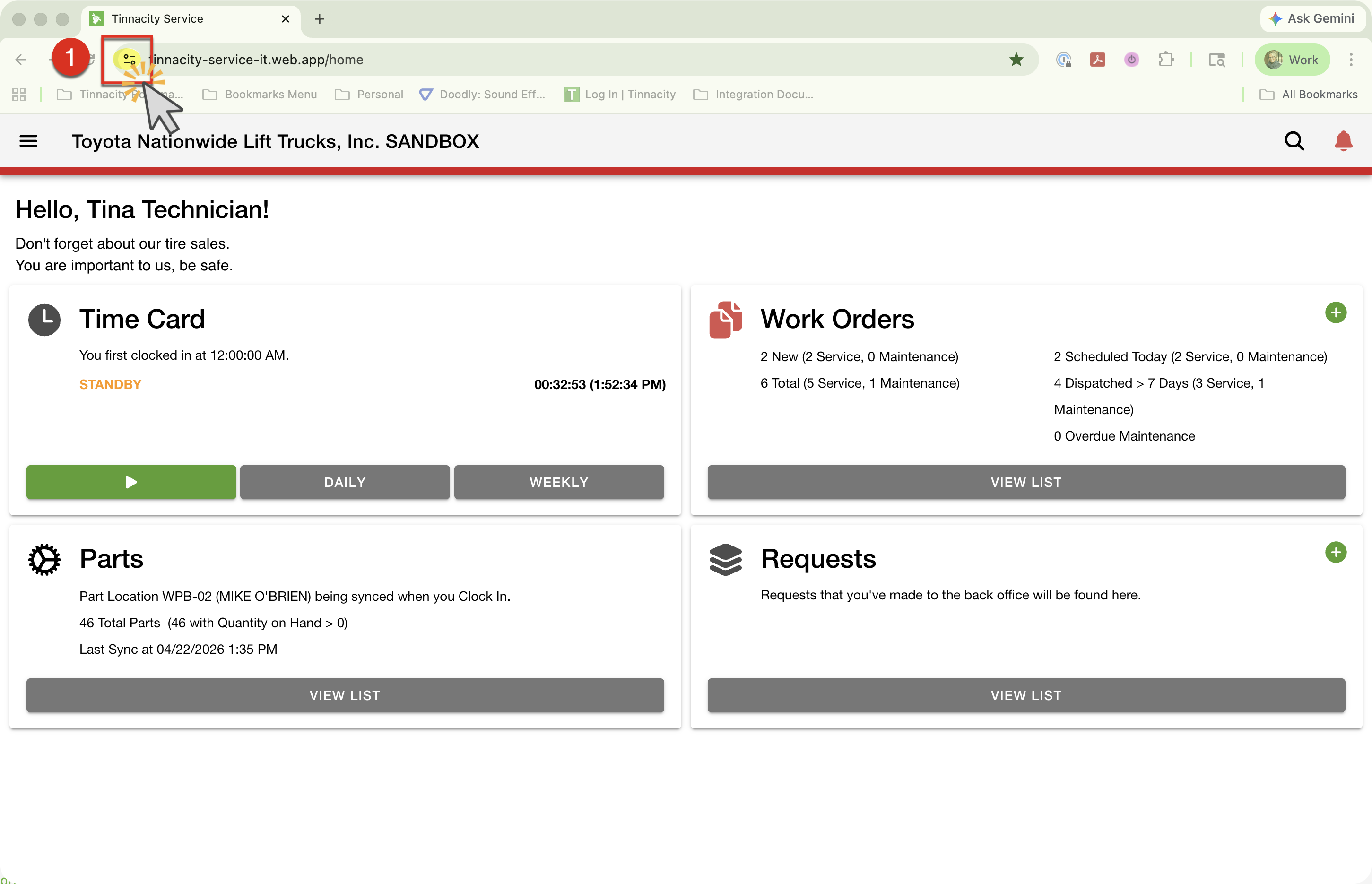
Task: Open notifications via red bell icon
Action: click(x=1343, y=141)
